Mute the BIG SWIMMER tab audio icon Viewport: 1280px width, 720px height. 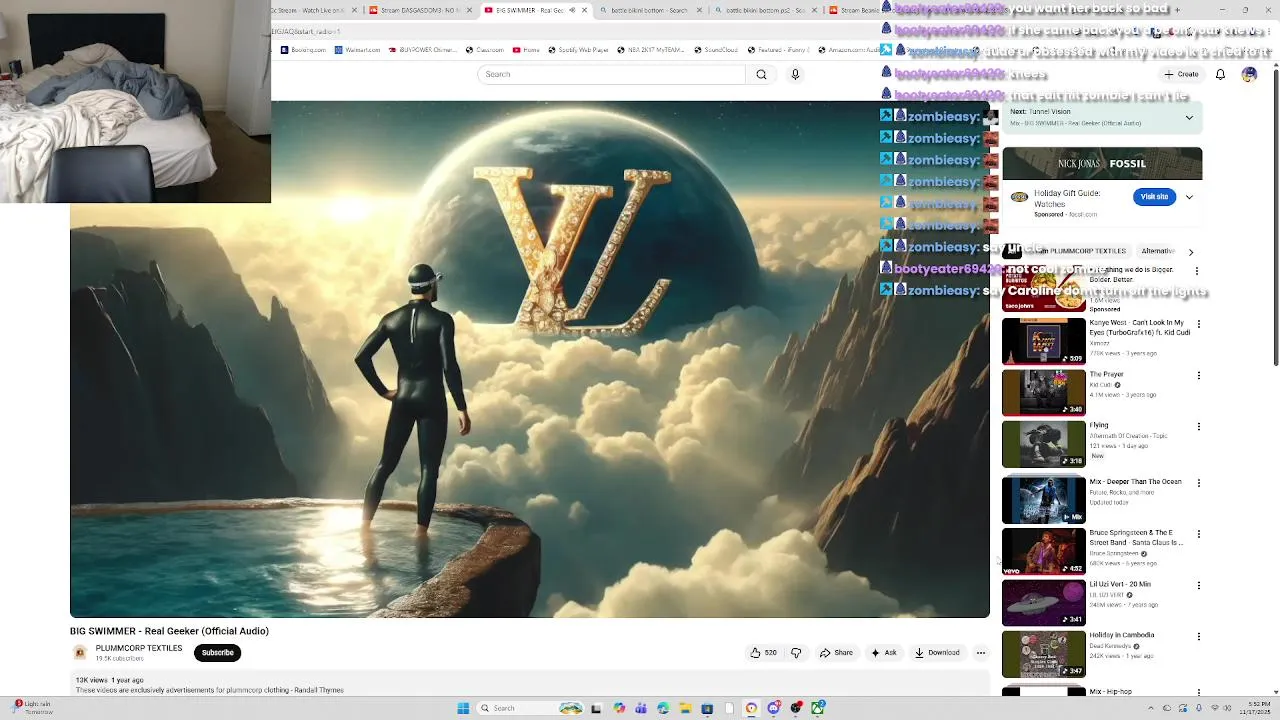573,10
